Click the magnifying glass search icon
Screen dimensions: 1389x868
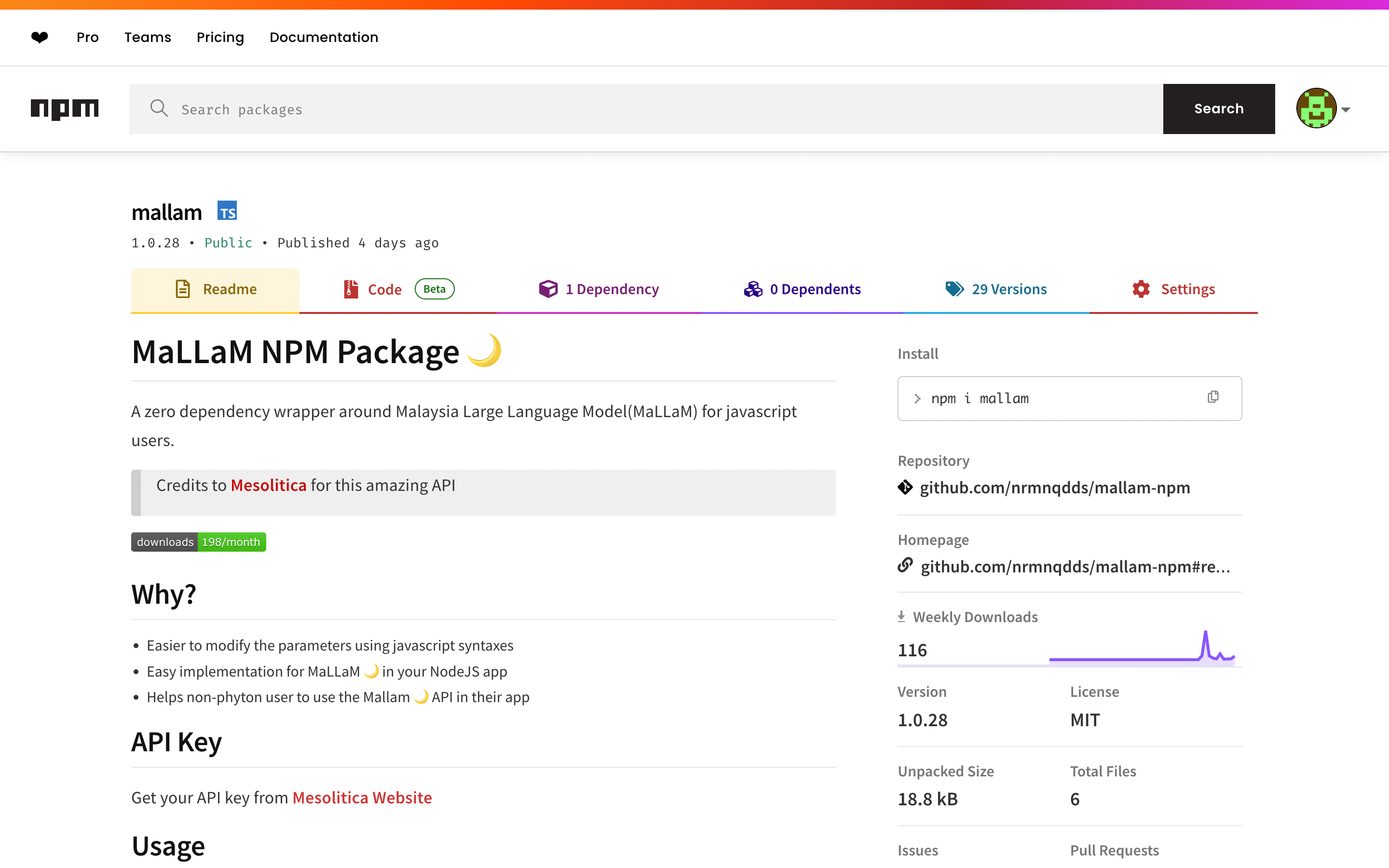point(158,108)
